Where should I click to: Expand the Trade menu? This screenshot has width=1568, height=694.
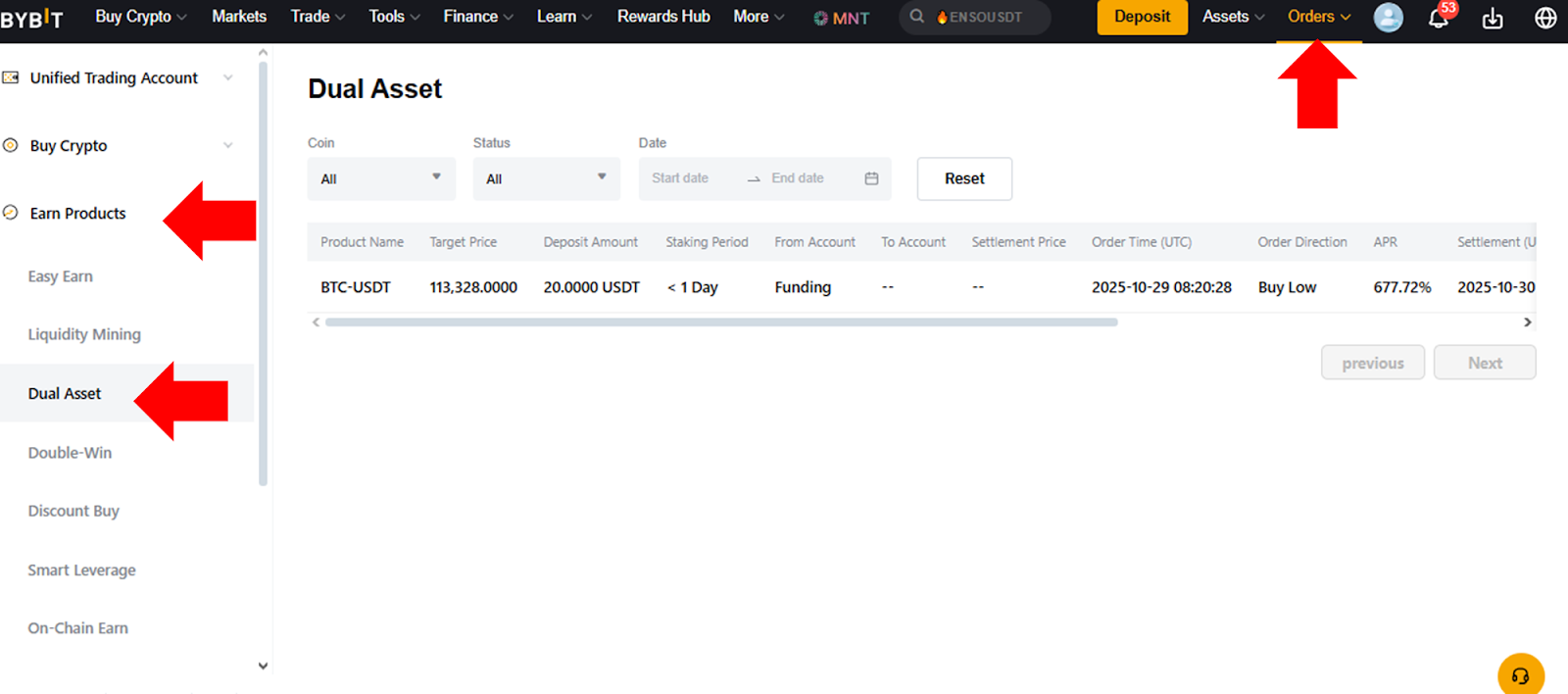(x=318, y=17)
